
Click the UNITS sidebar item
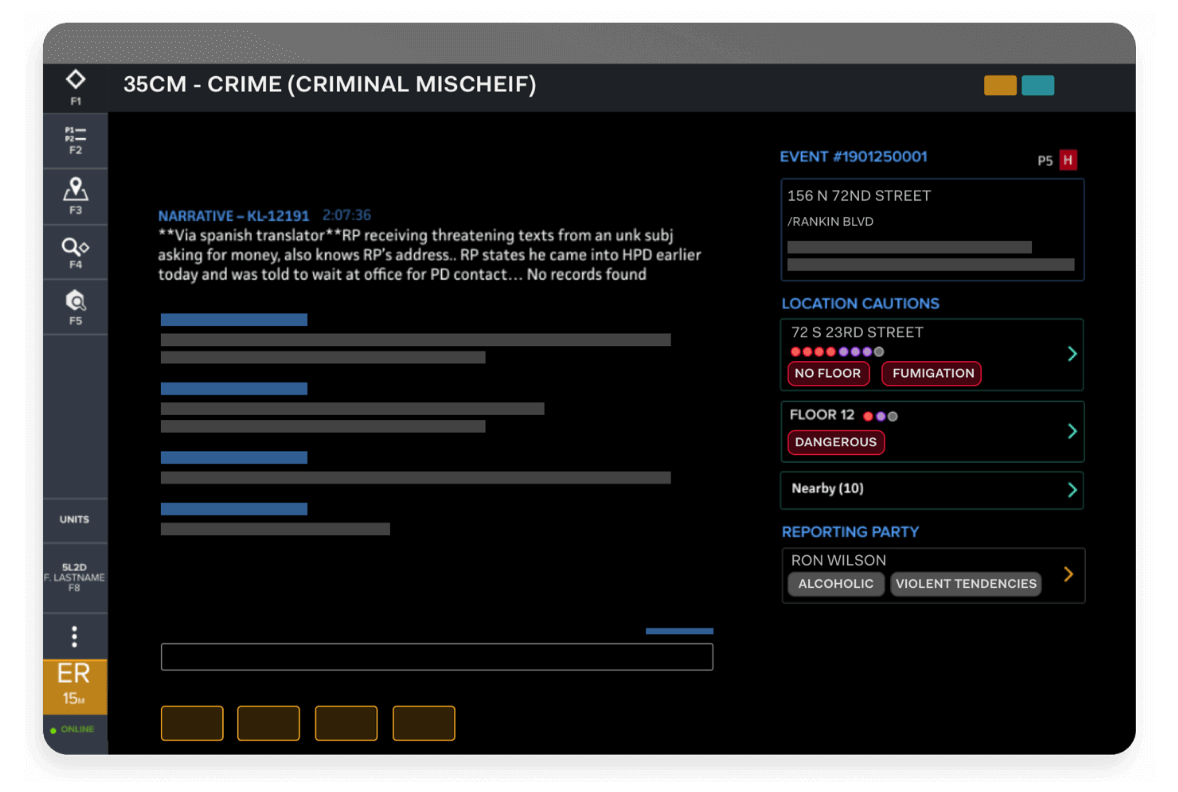[x=75, y=520]
